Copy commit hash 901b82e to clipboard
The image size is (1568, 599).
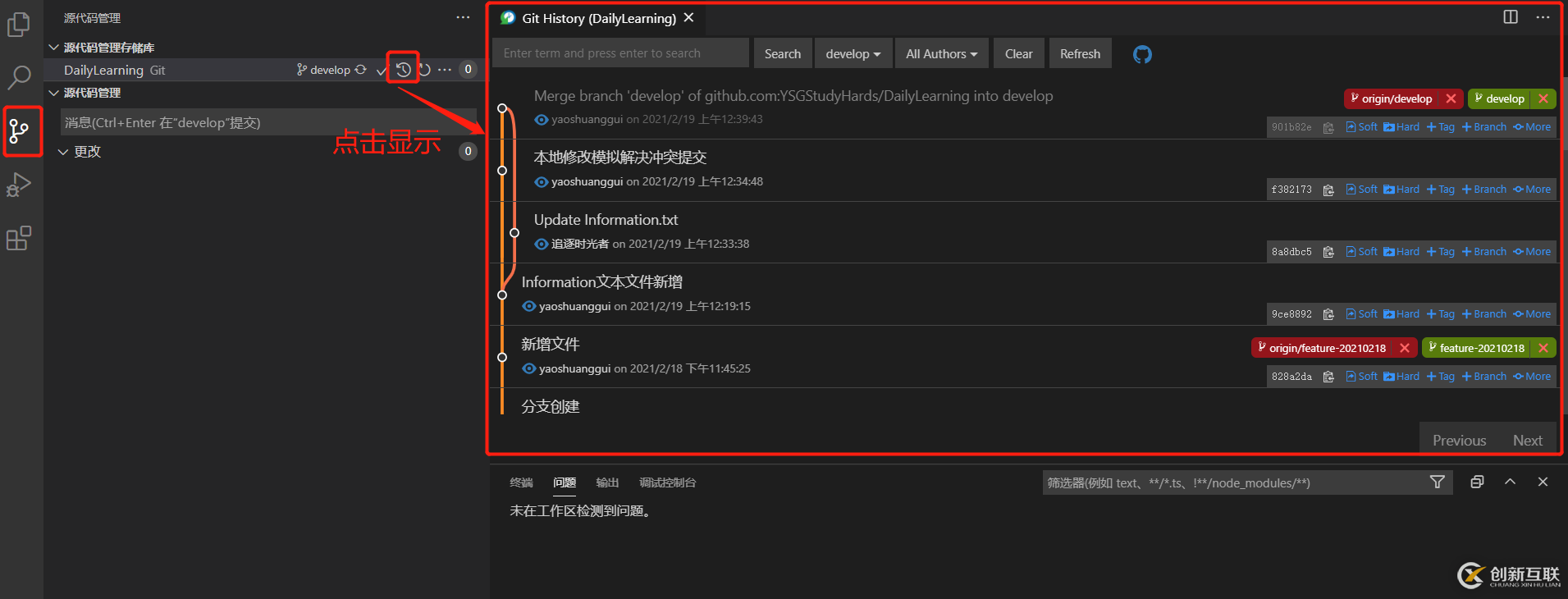coord(1328,127)
